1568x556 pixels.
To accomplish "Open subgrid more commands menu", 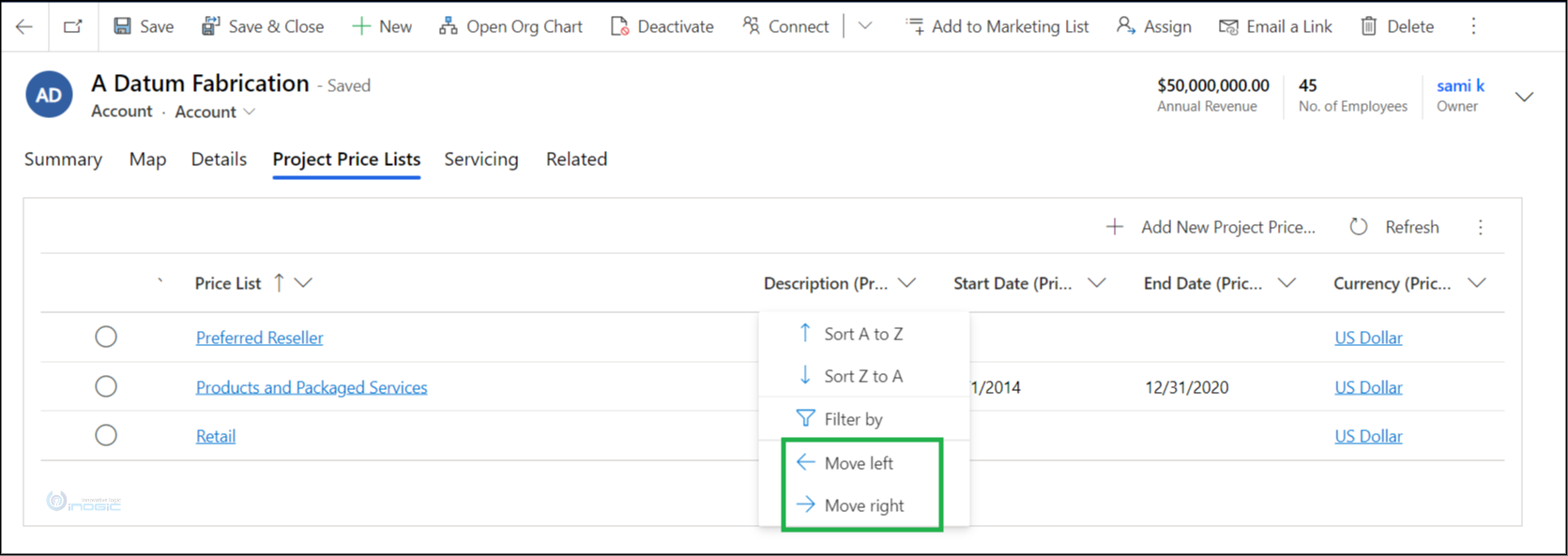I will pyautogui.click(x=1481, y=227).
